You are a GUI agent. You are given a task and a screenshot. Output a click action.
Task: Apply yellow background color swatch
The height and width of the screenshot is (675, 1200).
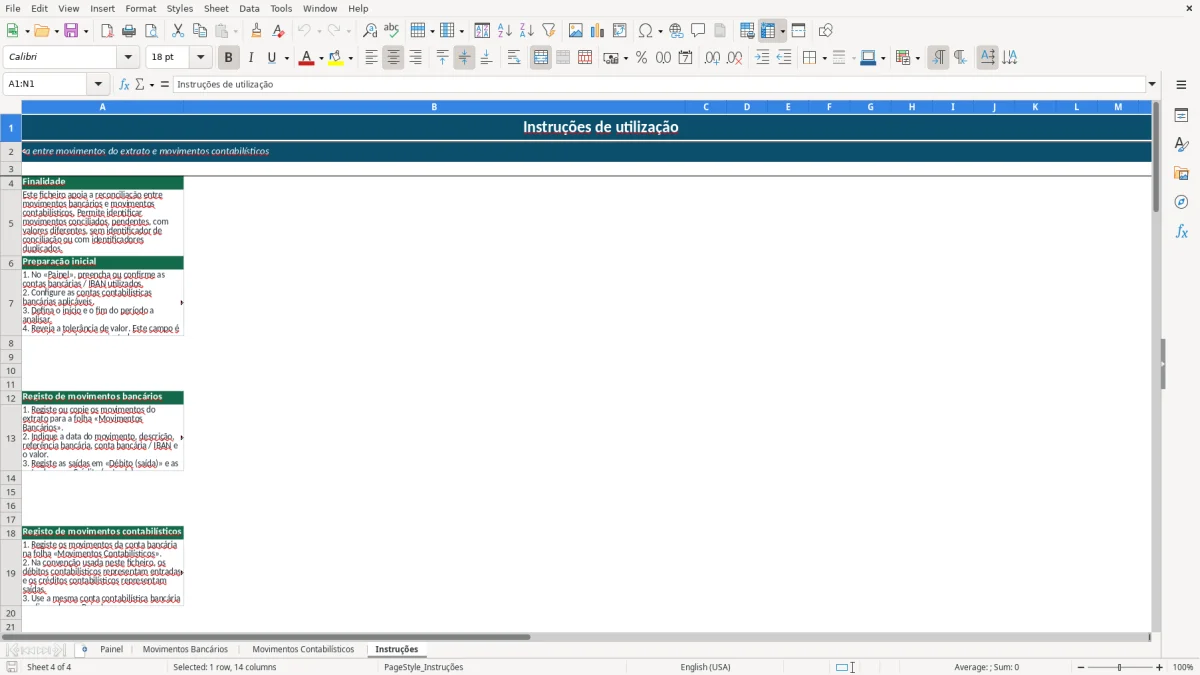336,58
